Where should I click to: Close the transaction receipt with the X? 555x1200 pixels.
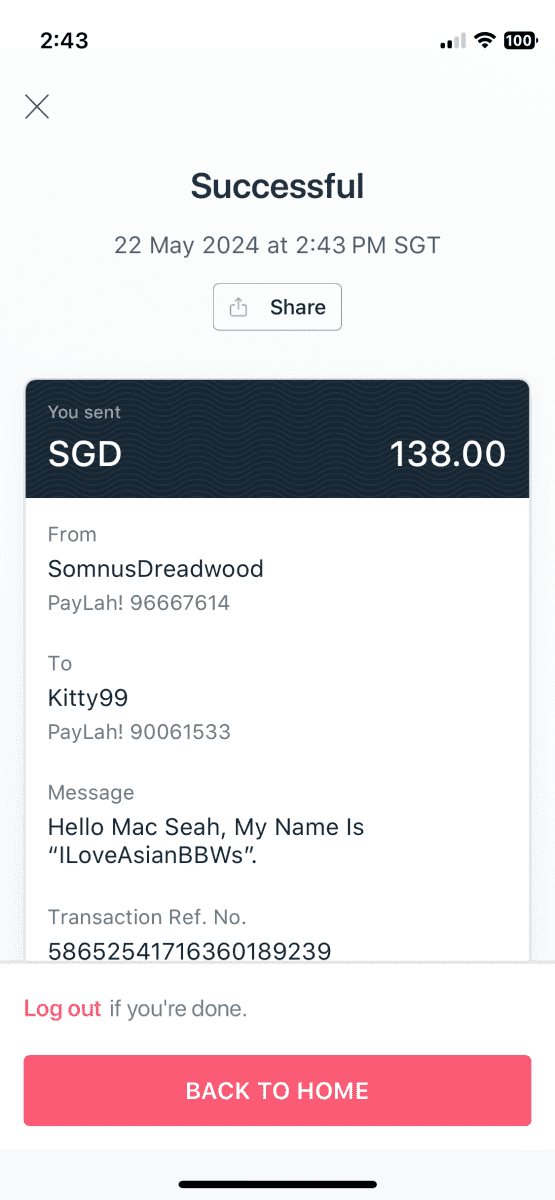pyautogui.click(x=37, y=107)
